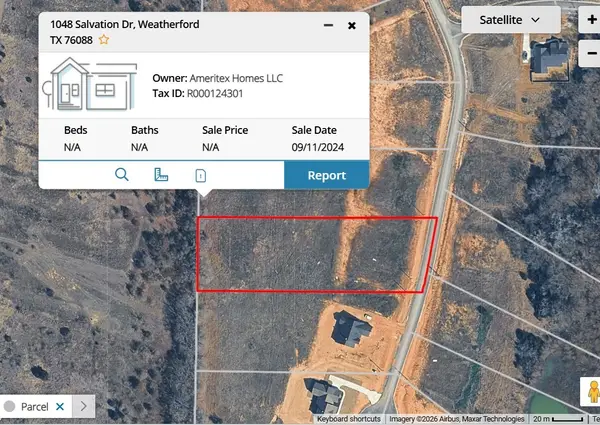Click the Sale Price N/A value

210,147
